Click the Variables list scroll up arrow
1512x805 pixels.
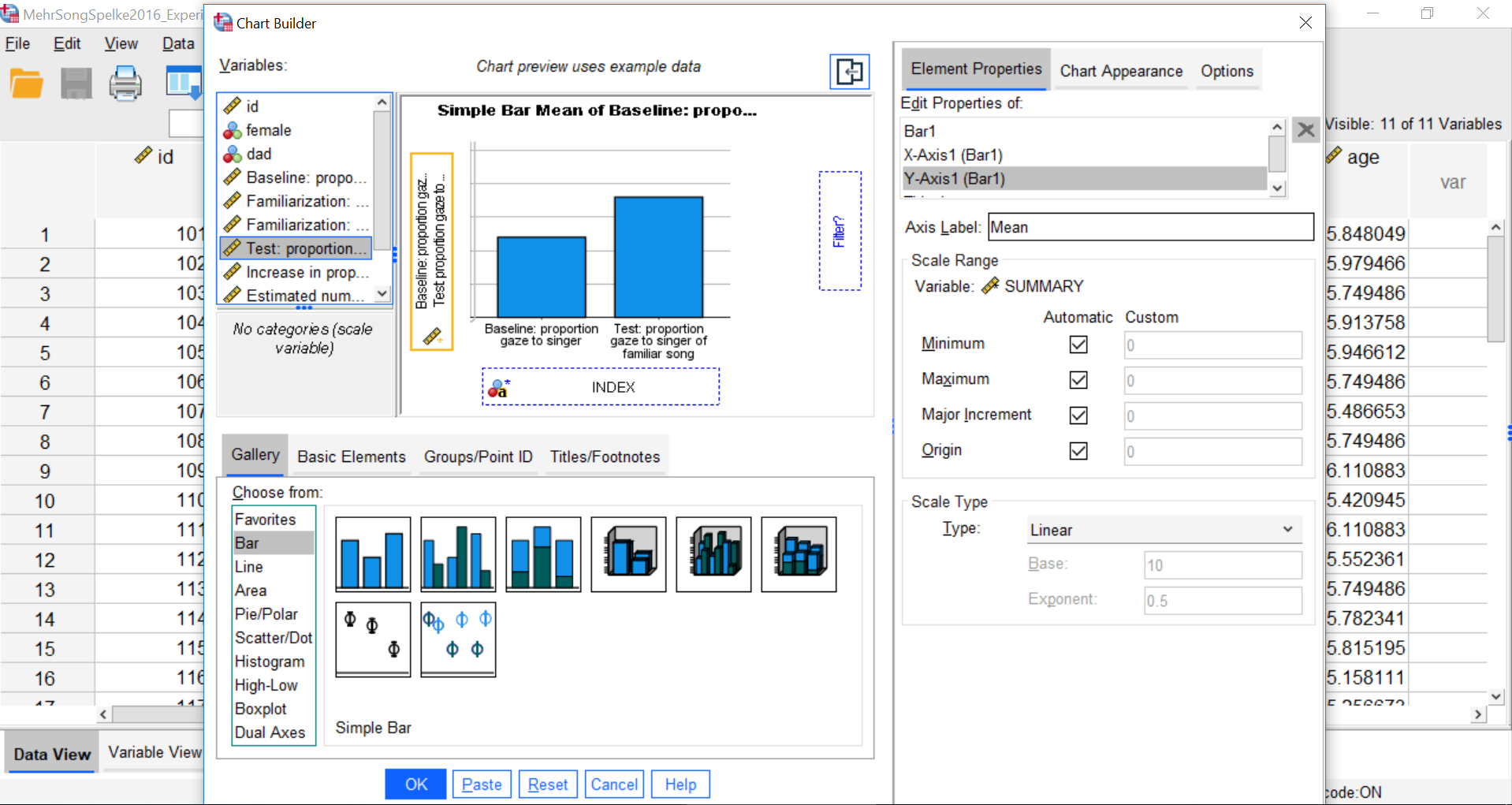[x=382, y=102]
